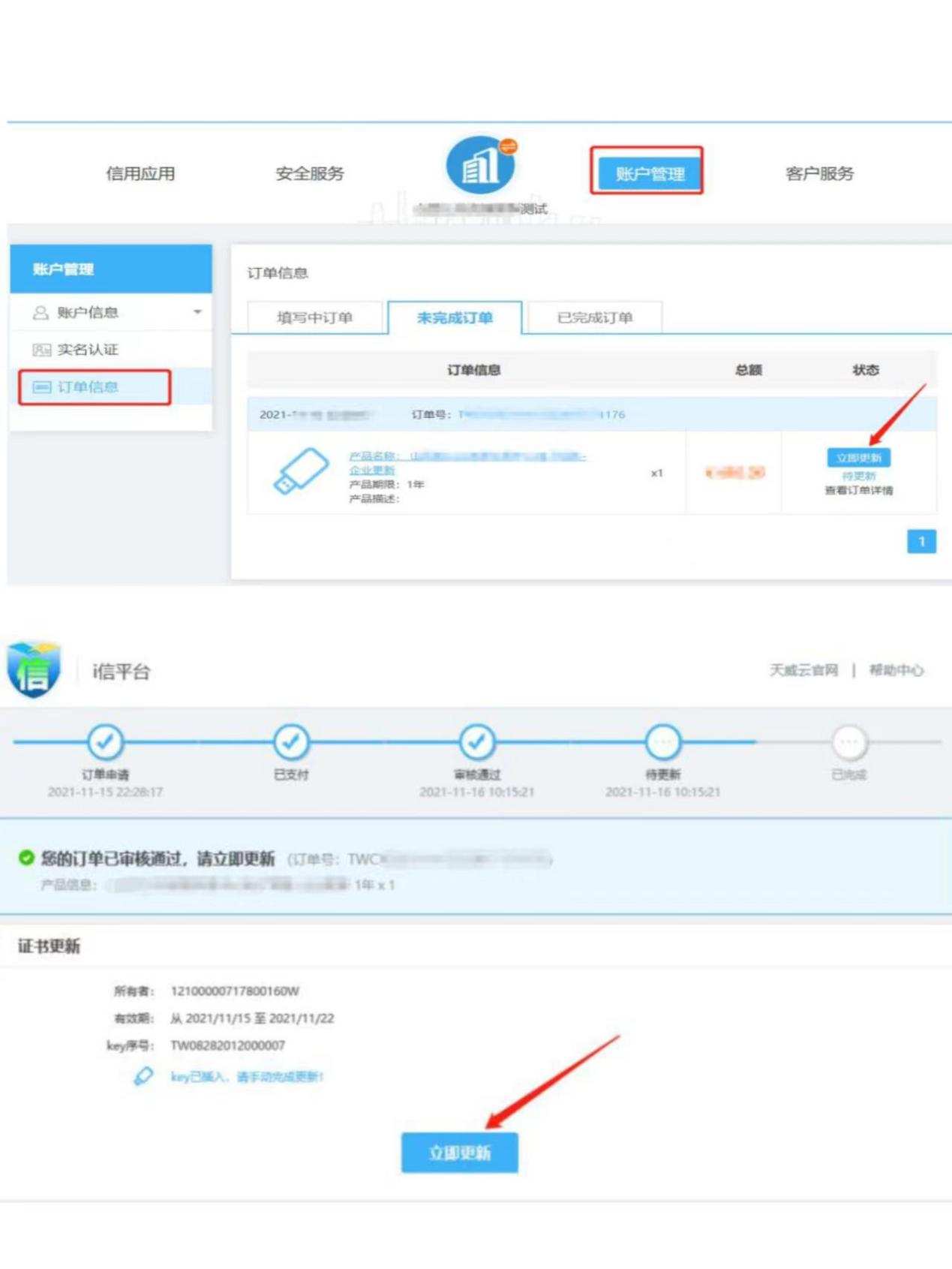Image resolution: width=952 pixels, height=1269 pixels.
Task: Click the enterprise building logo icon
Action: tap(480, 165)
